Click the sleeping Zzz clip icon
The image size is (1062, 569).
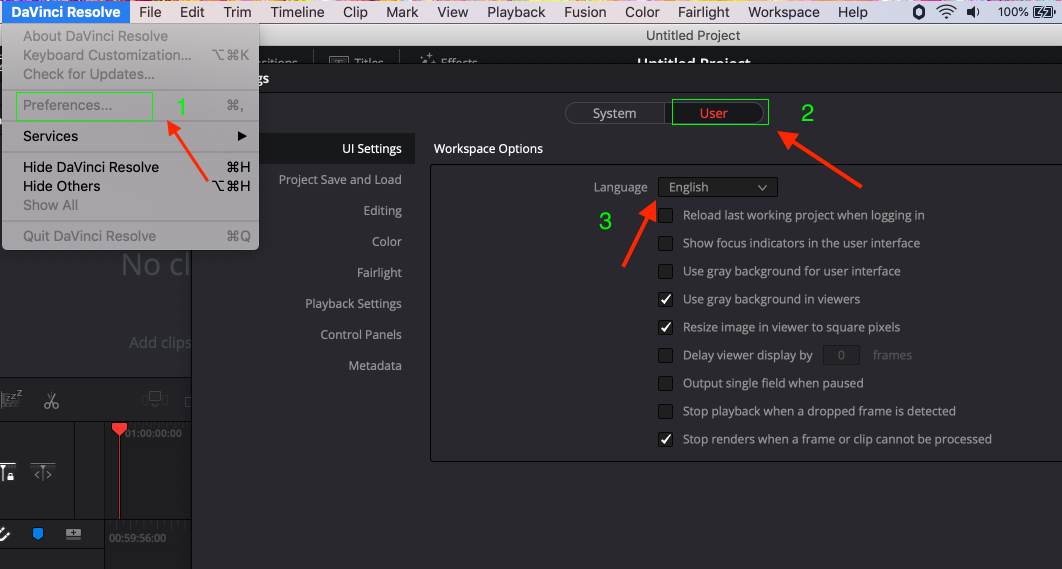11,400
